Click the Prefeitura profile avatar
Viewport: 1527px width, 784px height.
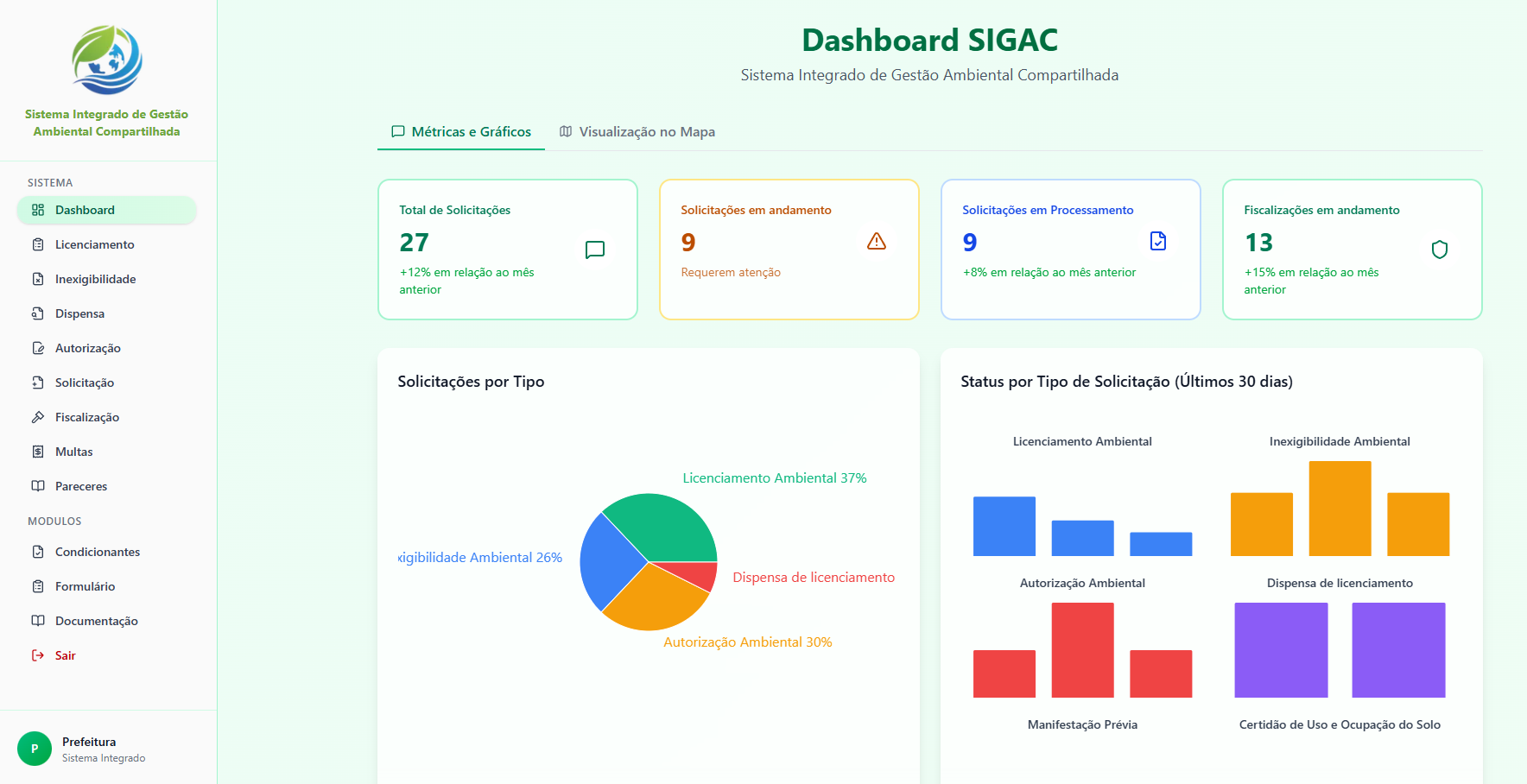pyautogui.click(x=35, y=749)
